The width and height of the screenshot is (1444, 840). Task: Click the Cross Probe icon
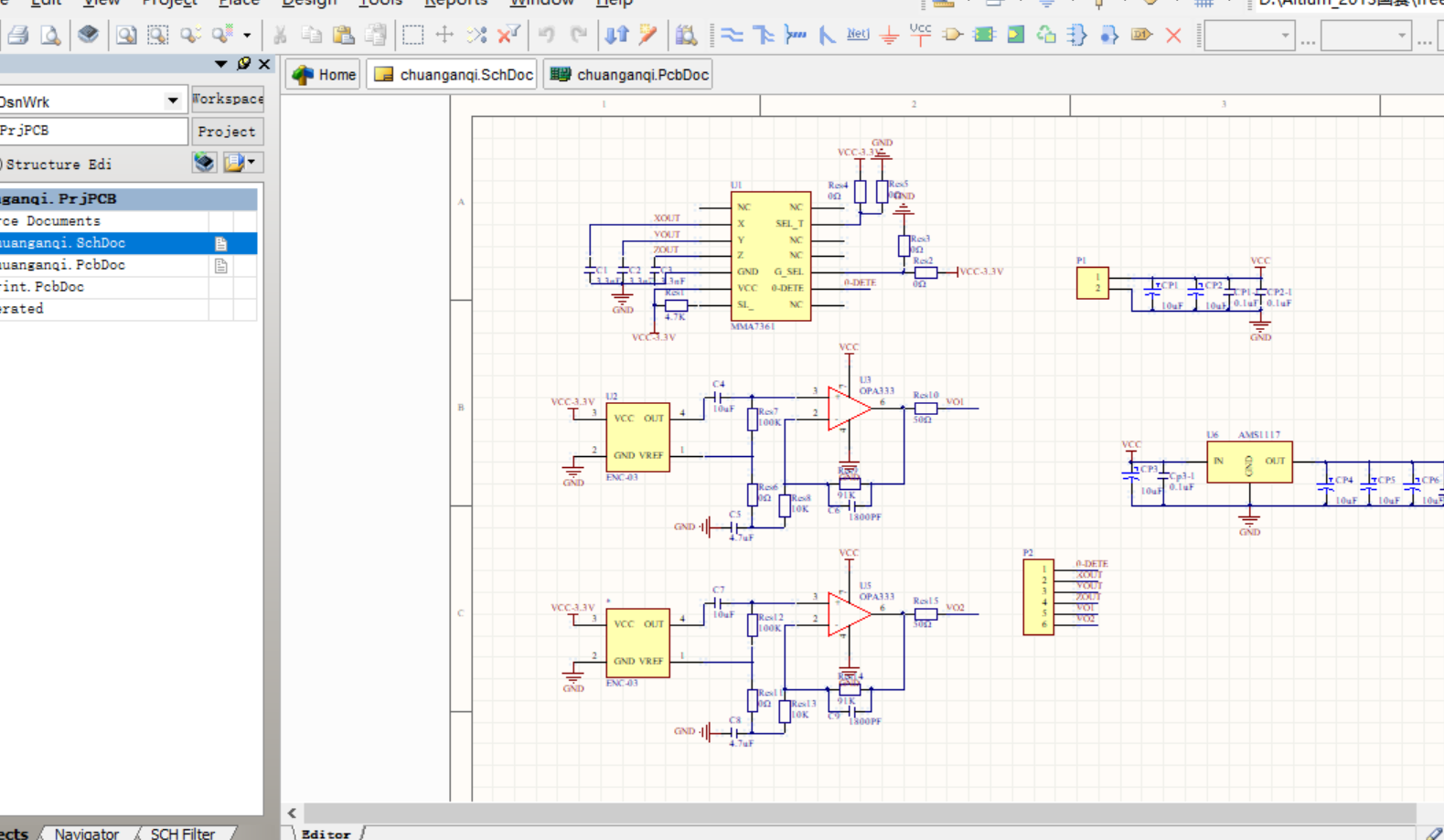648,36
